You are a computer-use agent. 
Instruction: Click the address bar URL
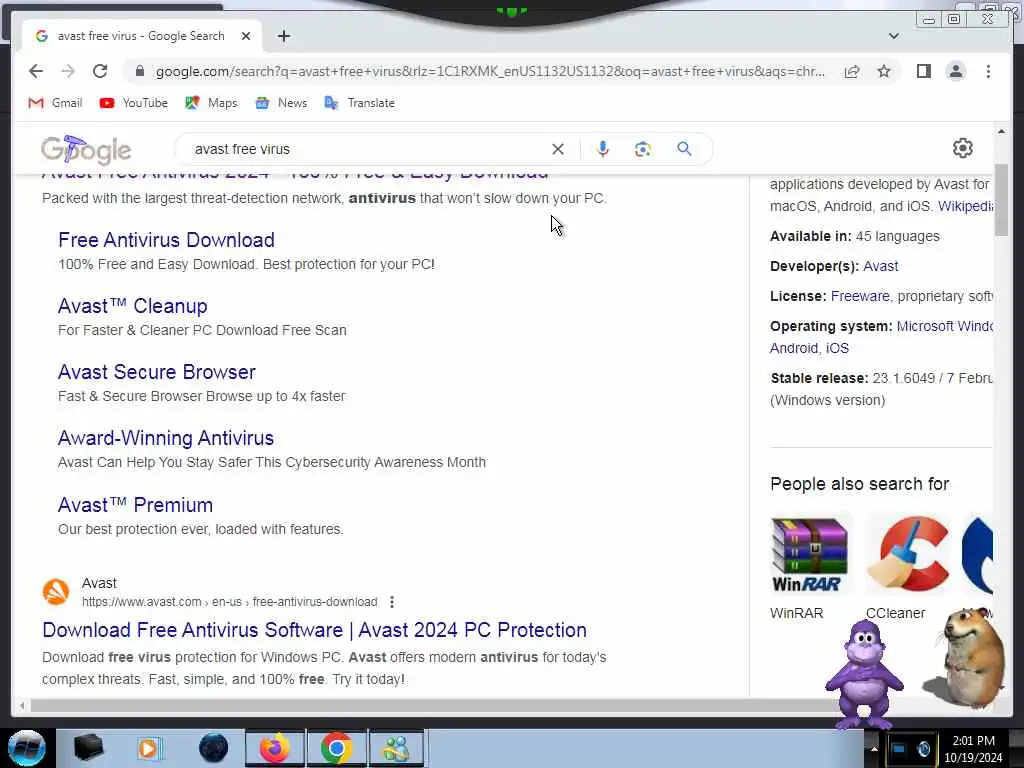coord(490,71)
